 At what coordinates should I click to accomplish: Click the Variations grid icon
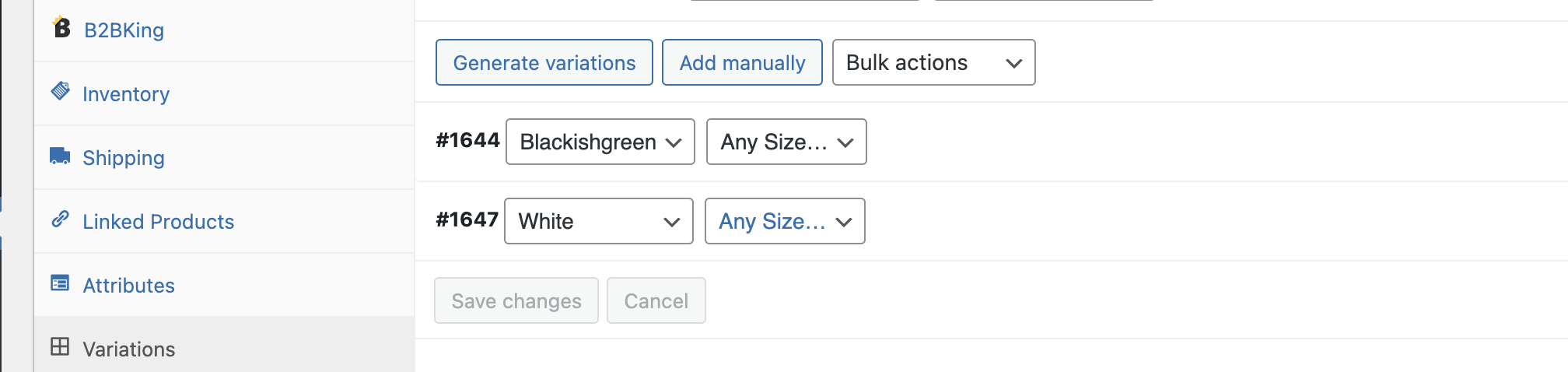[60, 346]
